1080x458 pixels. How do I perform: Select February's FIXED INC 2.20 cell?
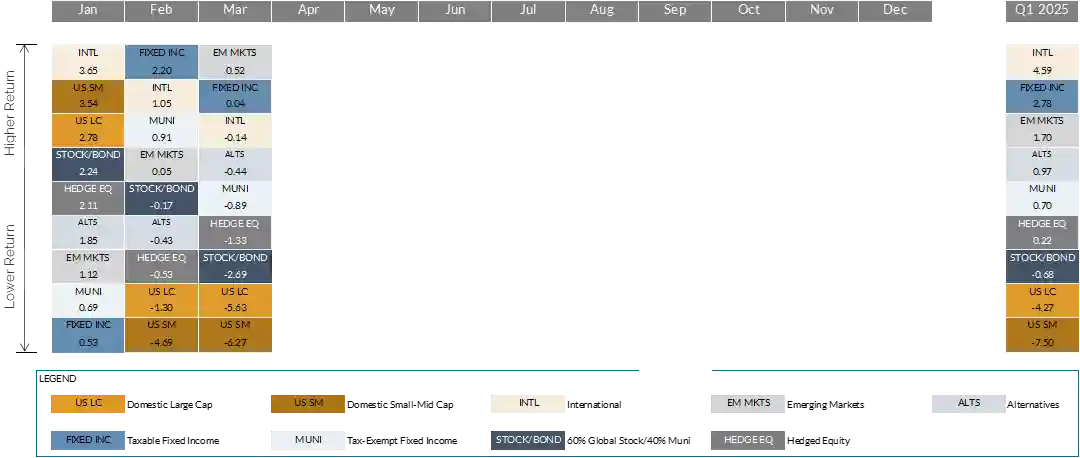click(x=161, y=61)
